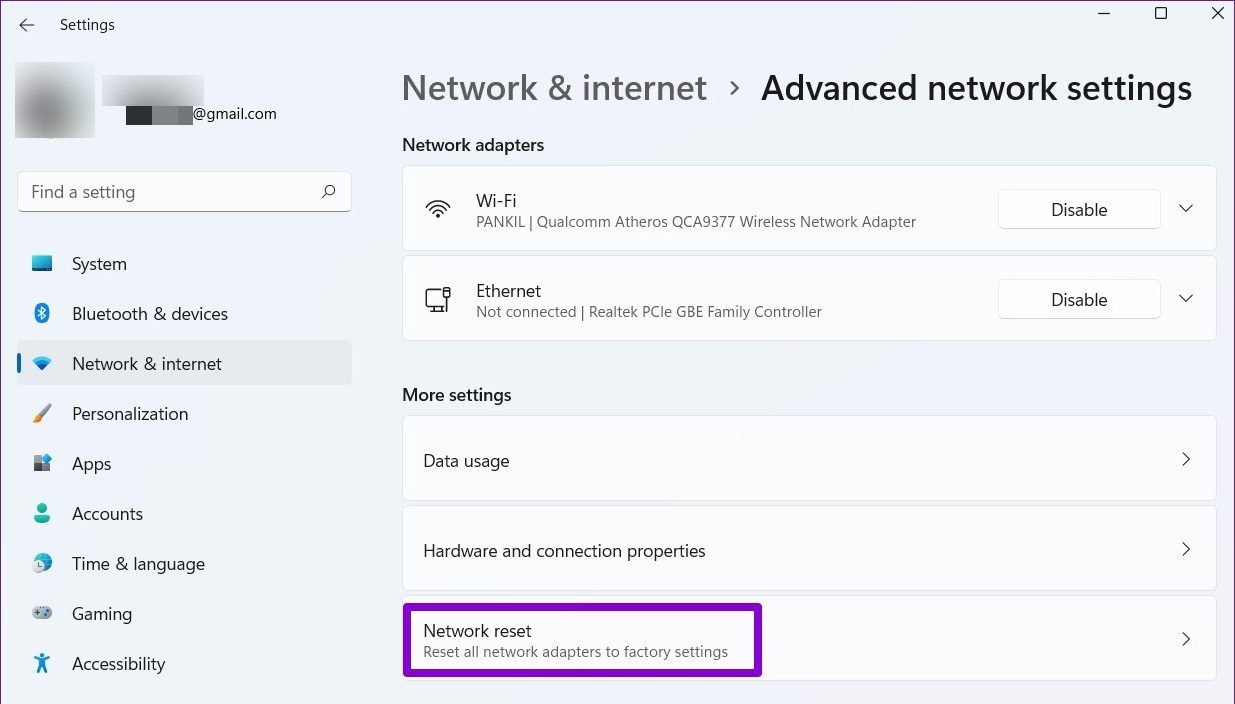Click the Data usage chevron arrow
Screen dimensions: 1235x704
point(1186,459)
